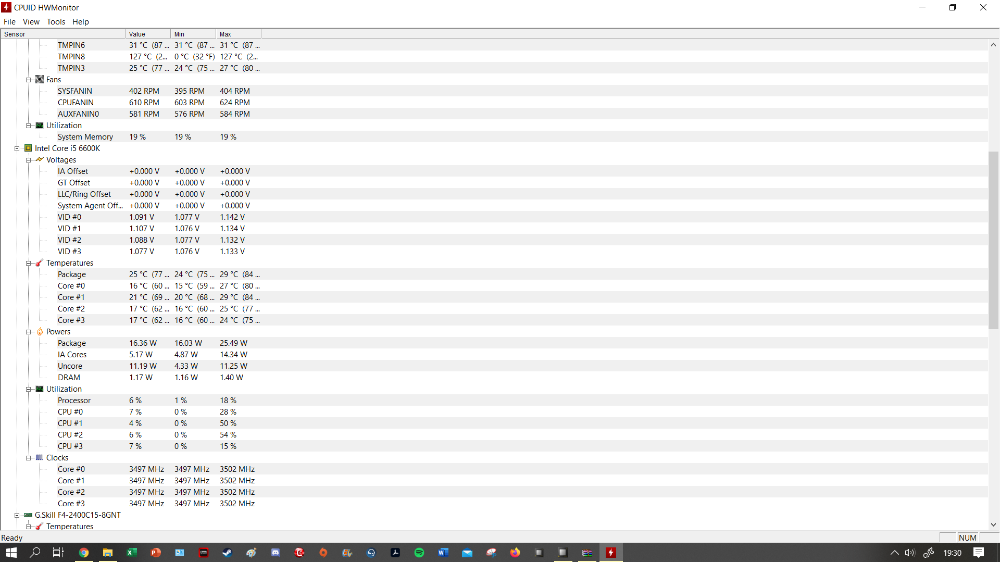The image size is (1000, 562).
Task: Collapse the CPU Utilization group below Powers
Action: pyautogui.click(x=29, y=389)
